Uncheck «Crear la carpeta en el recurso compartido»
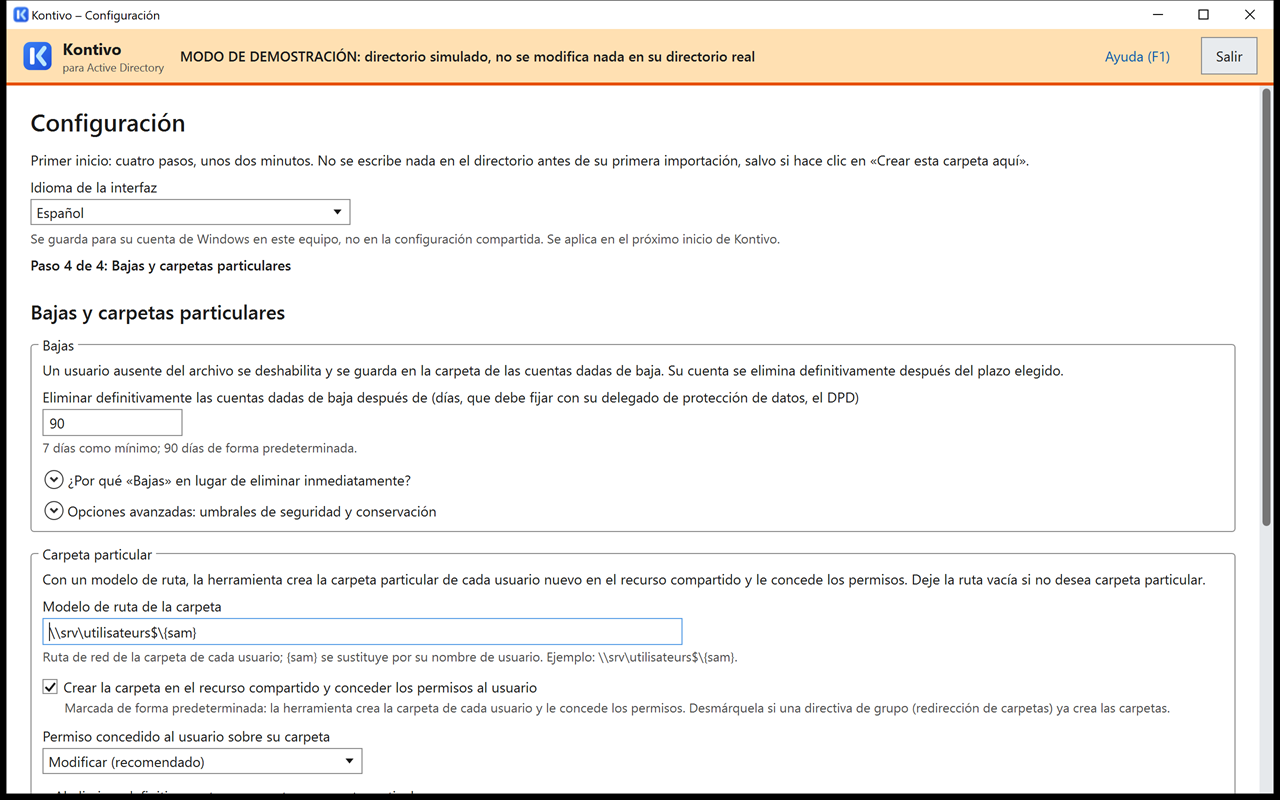Viewport: 1280px width, 800px height. 50,688
